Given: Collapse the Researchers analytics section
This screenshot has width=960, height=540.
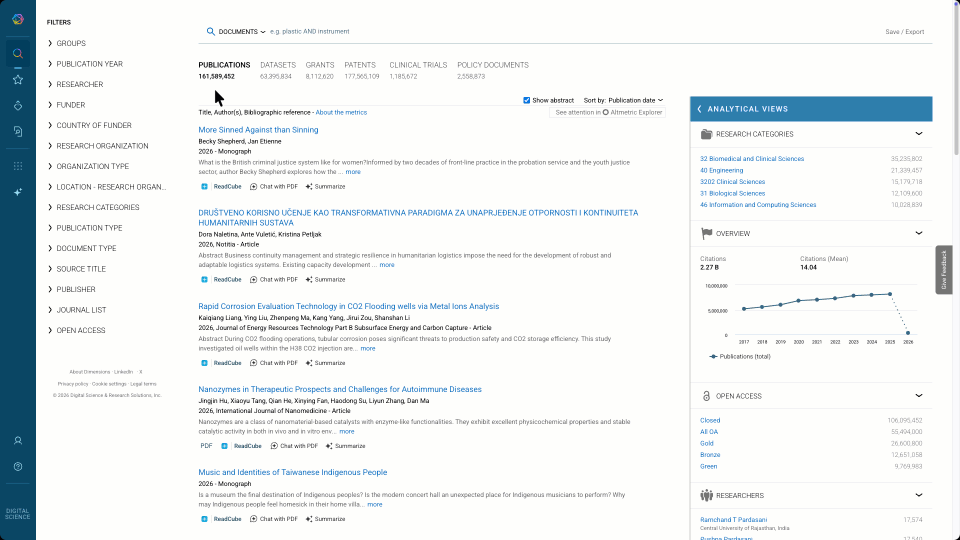Looking at the screenshot, I should tap(918, 496).
